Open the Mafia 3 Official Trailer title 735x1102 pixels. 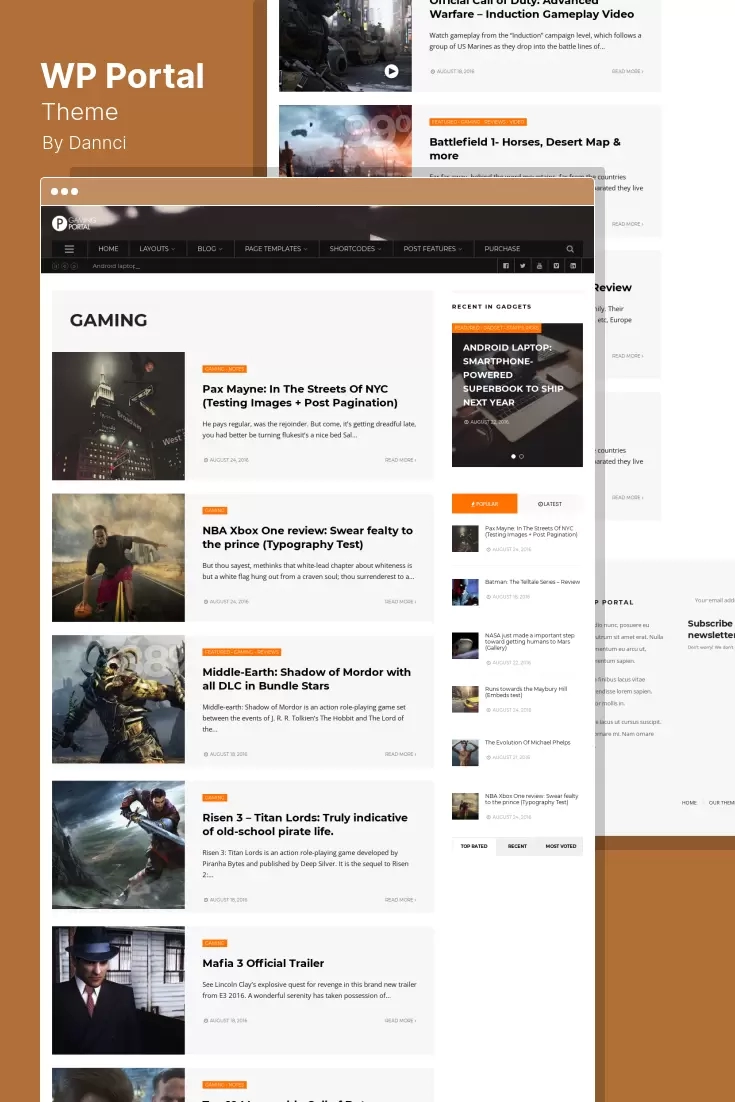[263, 964]
